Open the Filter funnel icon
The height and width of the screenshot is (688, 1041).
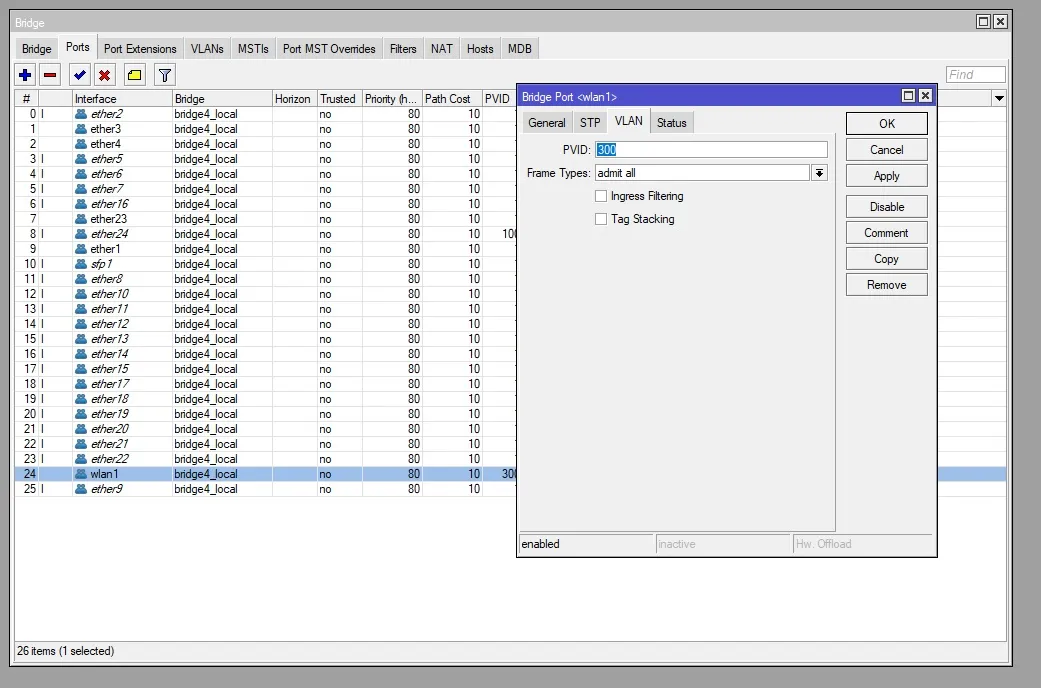coord(165,75)
